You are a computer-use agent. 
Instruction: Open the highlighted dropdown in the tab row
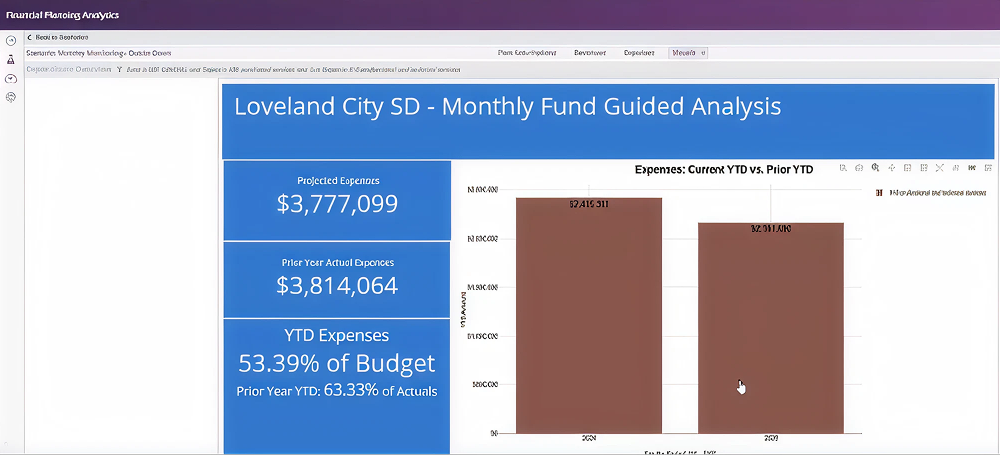(688, 53)
